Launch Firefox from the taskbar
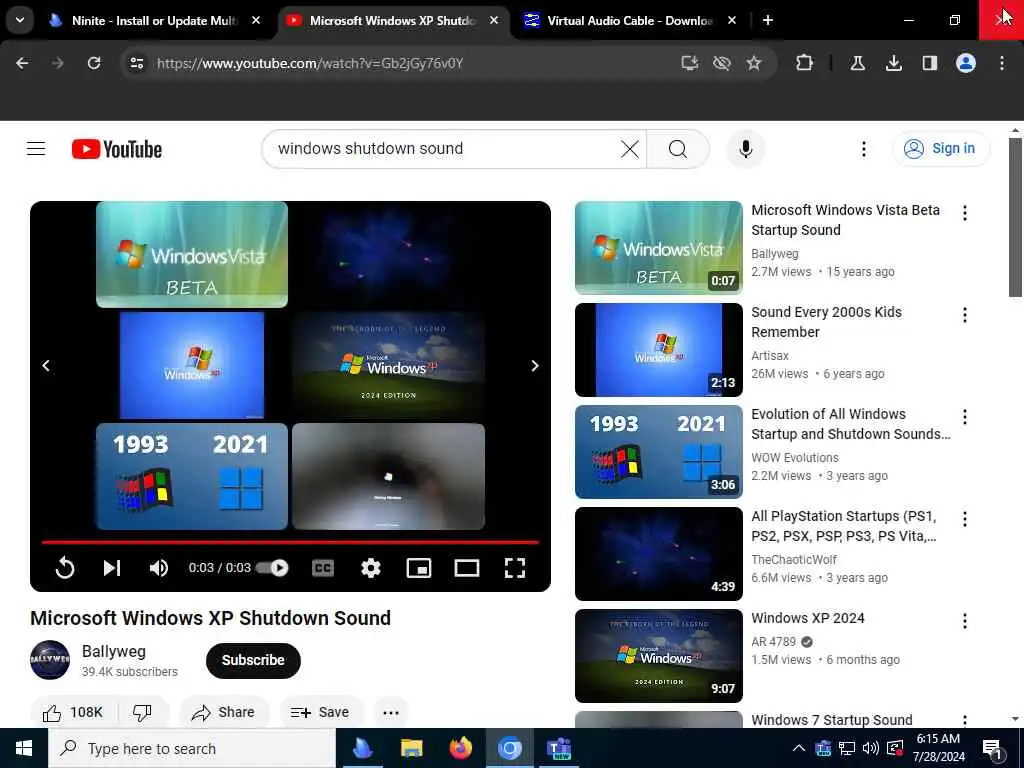 pyautogui.click(x=460, y=748)
